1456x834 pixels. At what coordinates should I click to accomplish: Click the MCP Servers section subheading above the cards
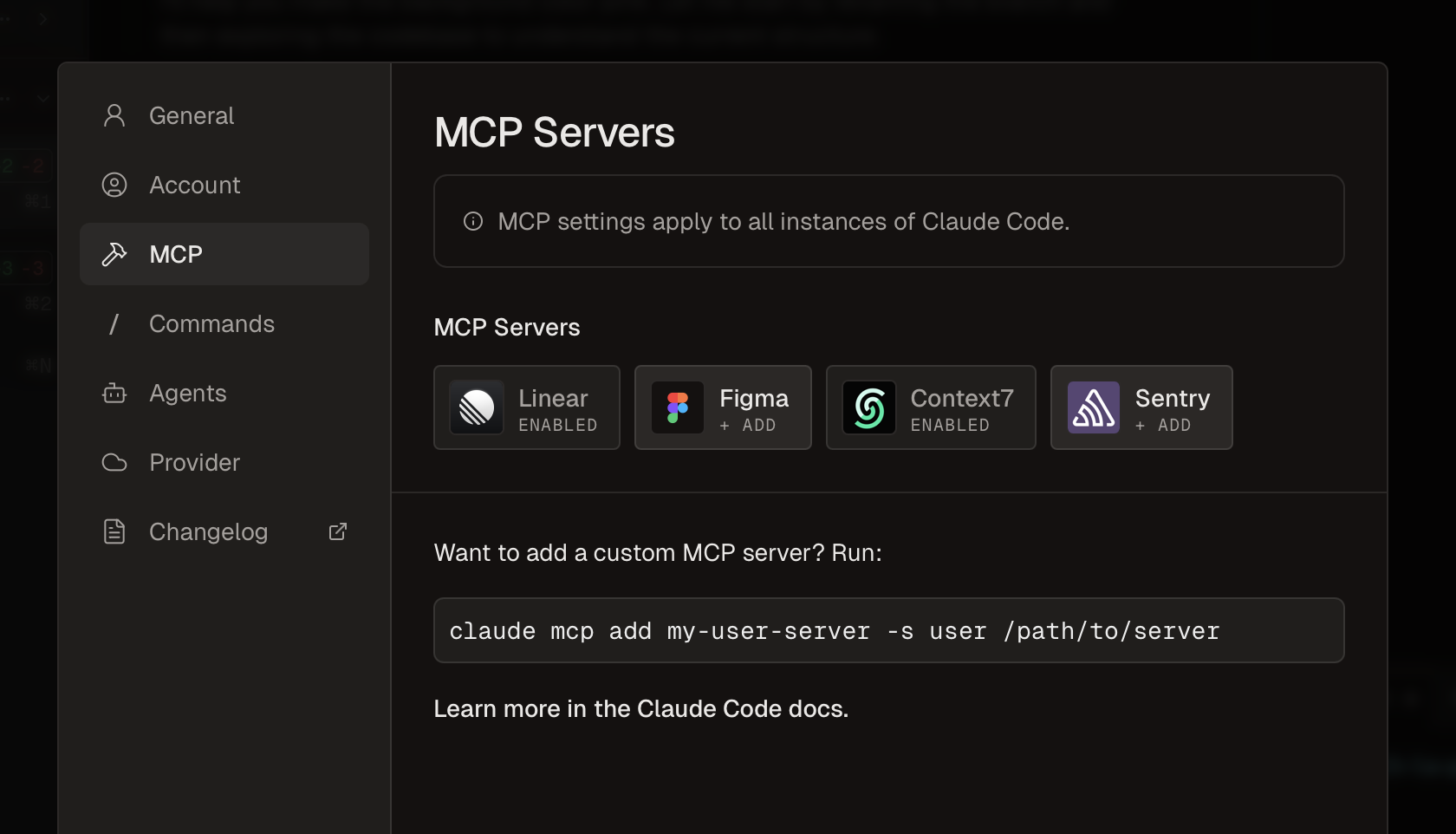[x=507, y=327]
